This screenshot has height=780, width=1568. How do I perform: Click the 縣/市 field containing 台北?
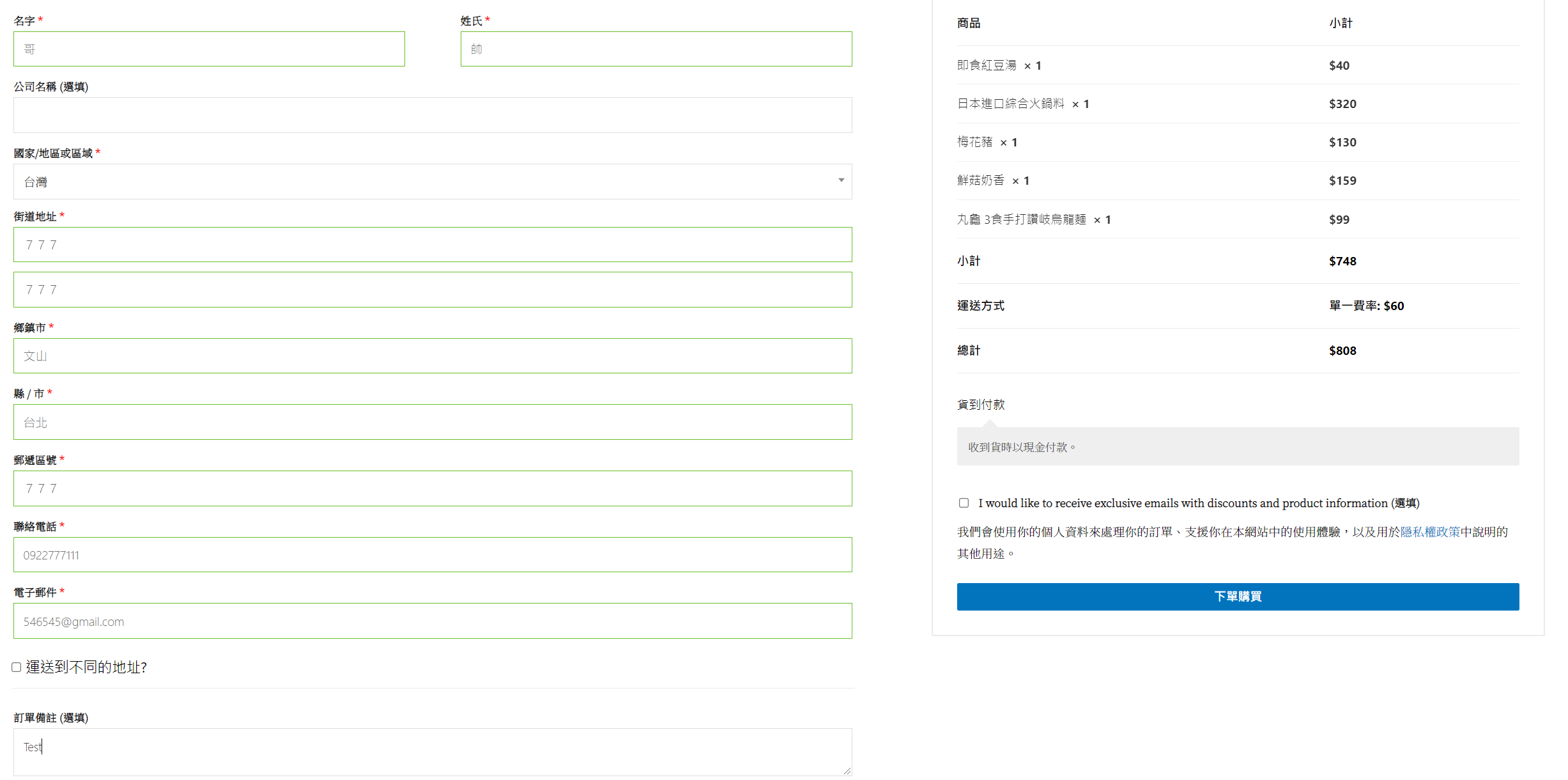pyautogui.click(x=433, y=422)
